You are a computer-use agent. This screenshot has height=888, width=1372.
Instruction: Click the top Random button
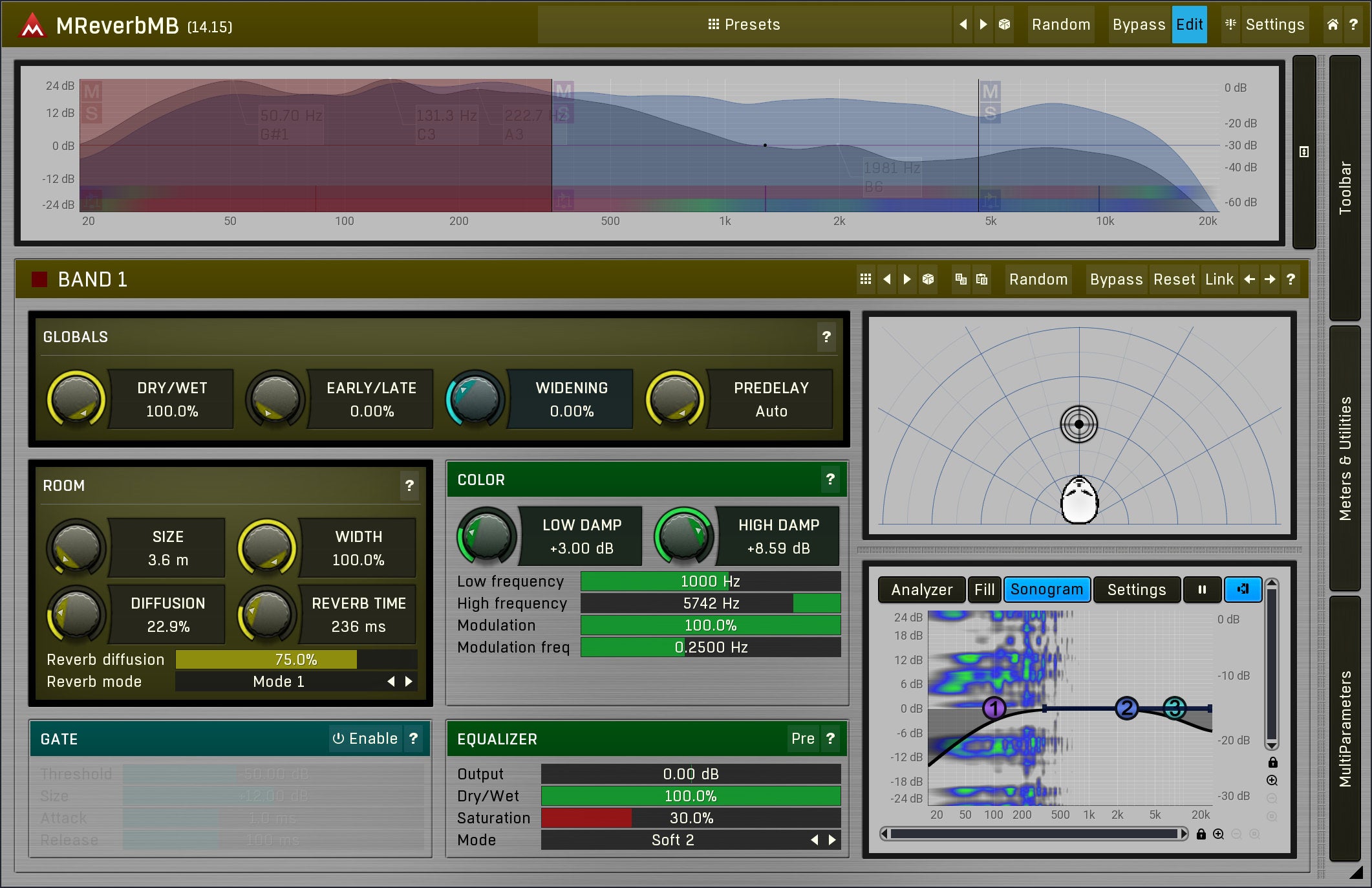point(1060,25)
